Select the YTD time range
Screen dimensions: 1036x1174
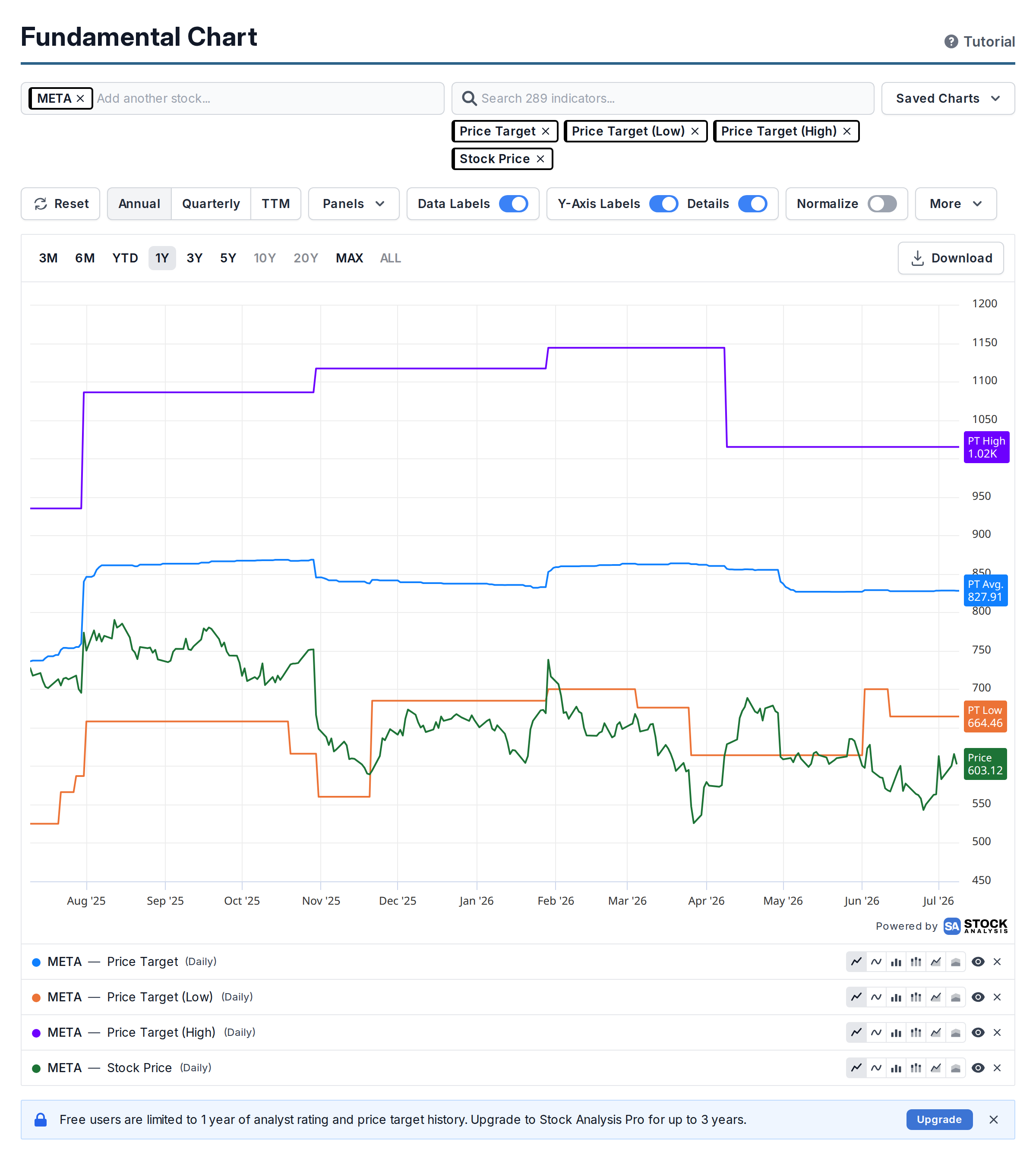125,258
